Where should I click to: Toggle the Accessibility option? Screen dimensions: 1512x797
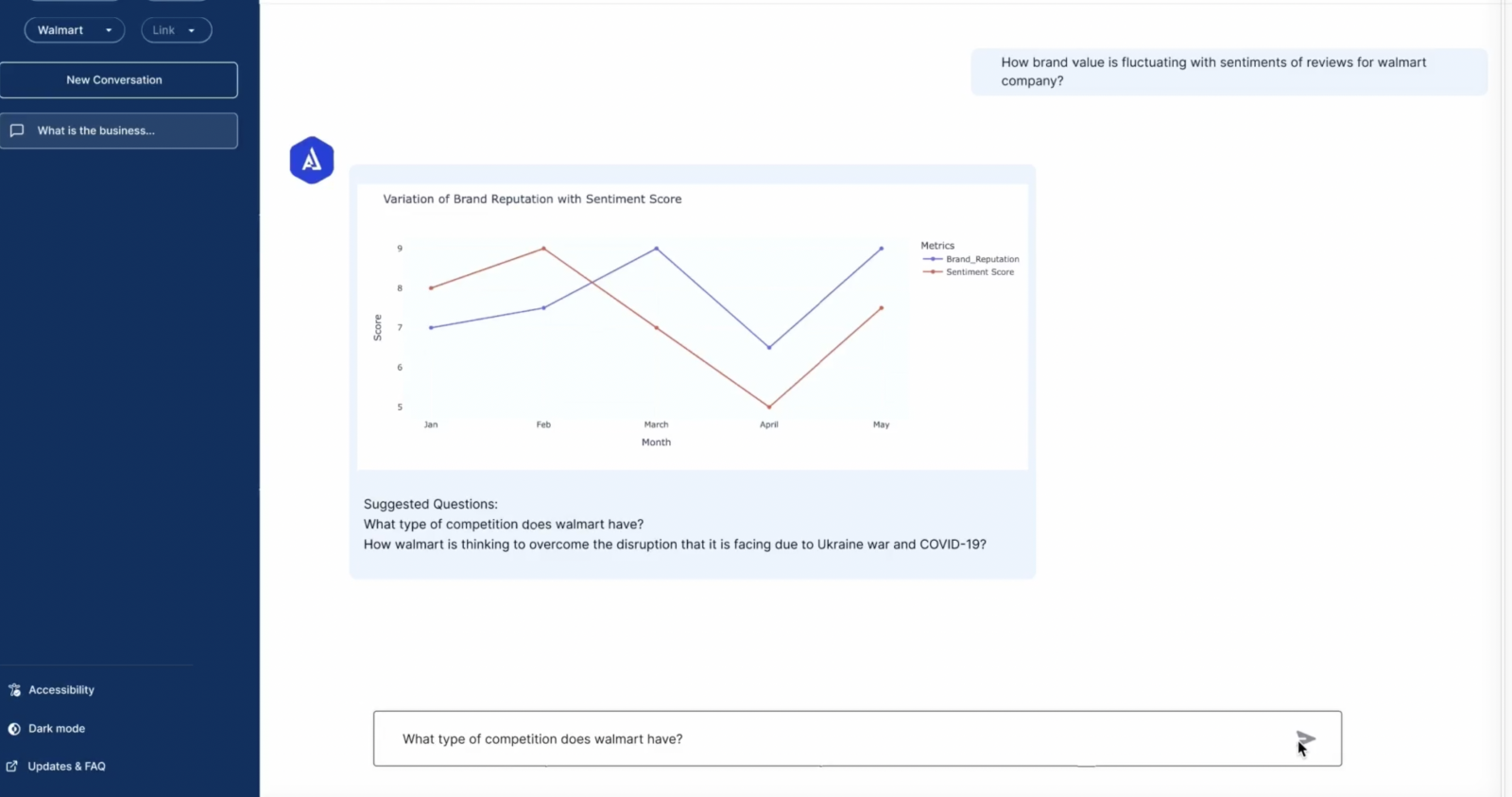[62, 689]
